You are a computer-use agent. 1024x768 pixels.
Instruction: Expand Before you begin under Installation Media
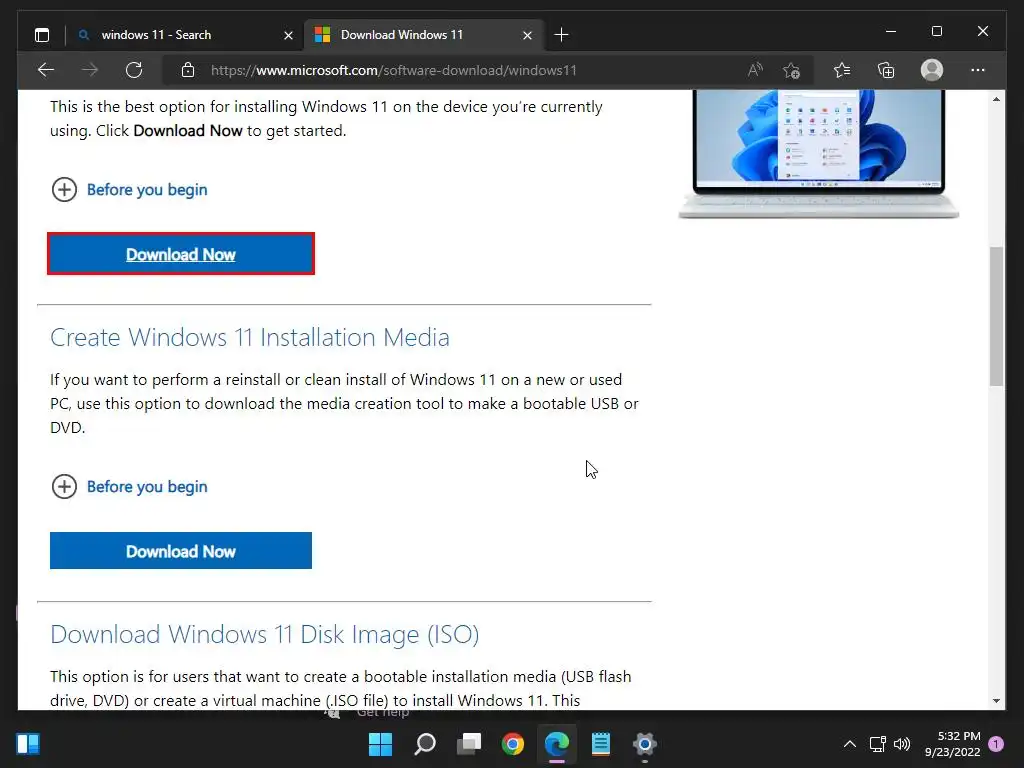pyautogui.click(x=129, y=487)
